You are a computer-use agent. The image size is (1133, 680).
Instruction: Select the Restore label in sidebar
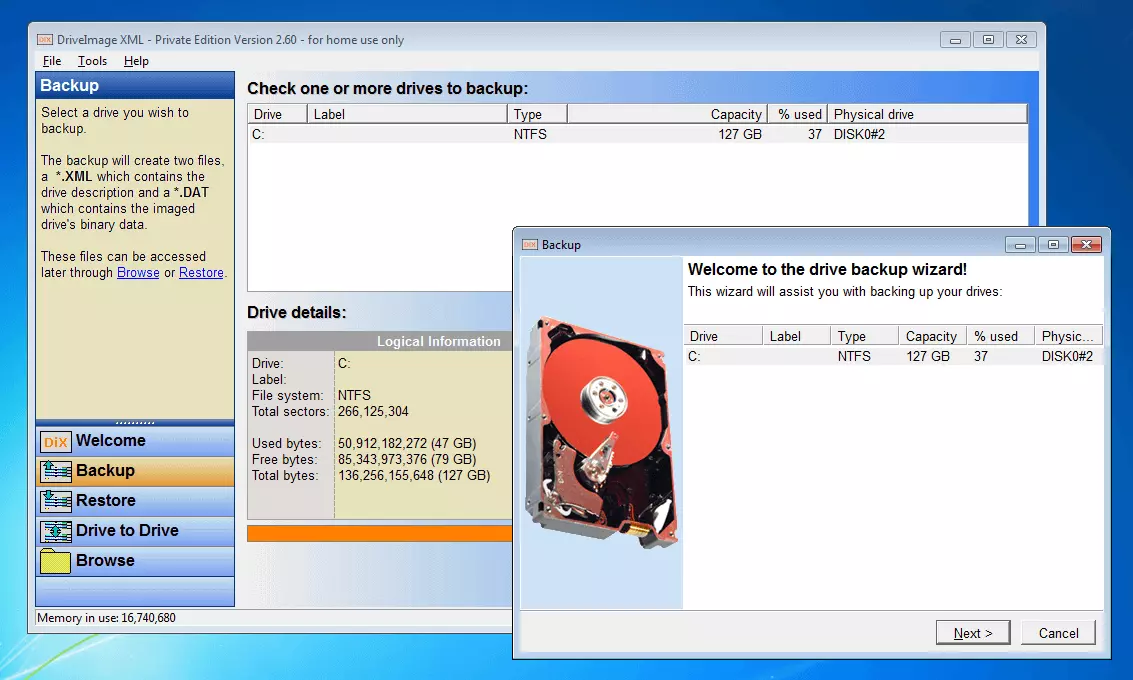pos(105,500)
